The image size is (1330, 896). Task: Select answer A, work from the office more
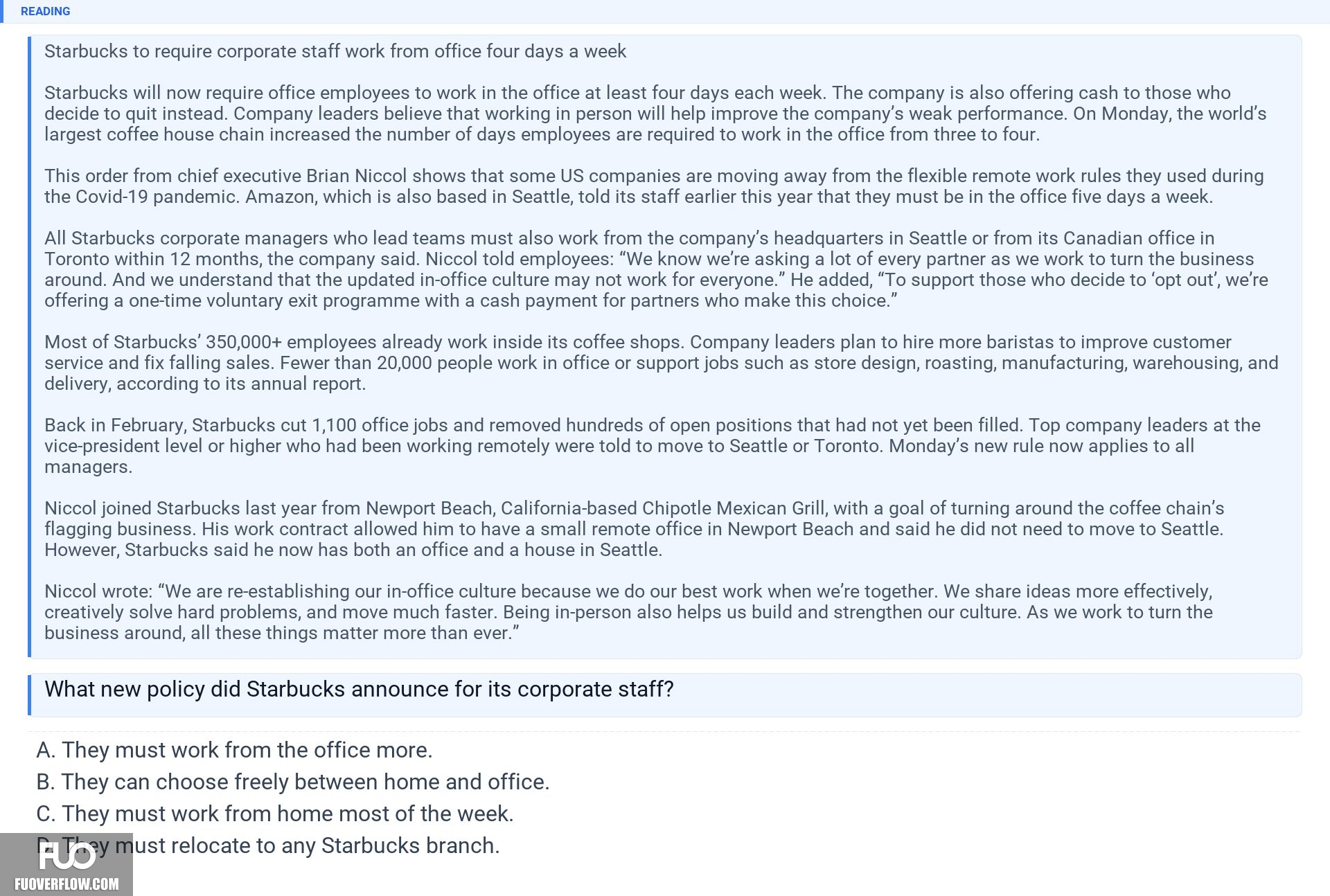click(234, 750)
